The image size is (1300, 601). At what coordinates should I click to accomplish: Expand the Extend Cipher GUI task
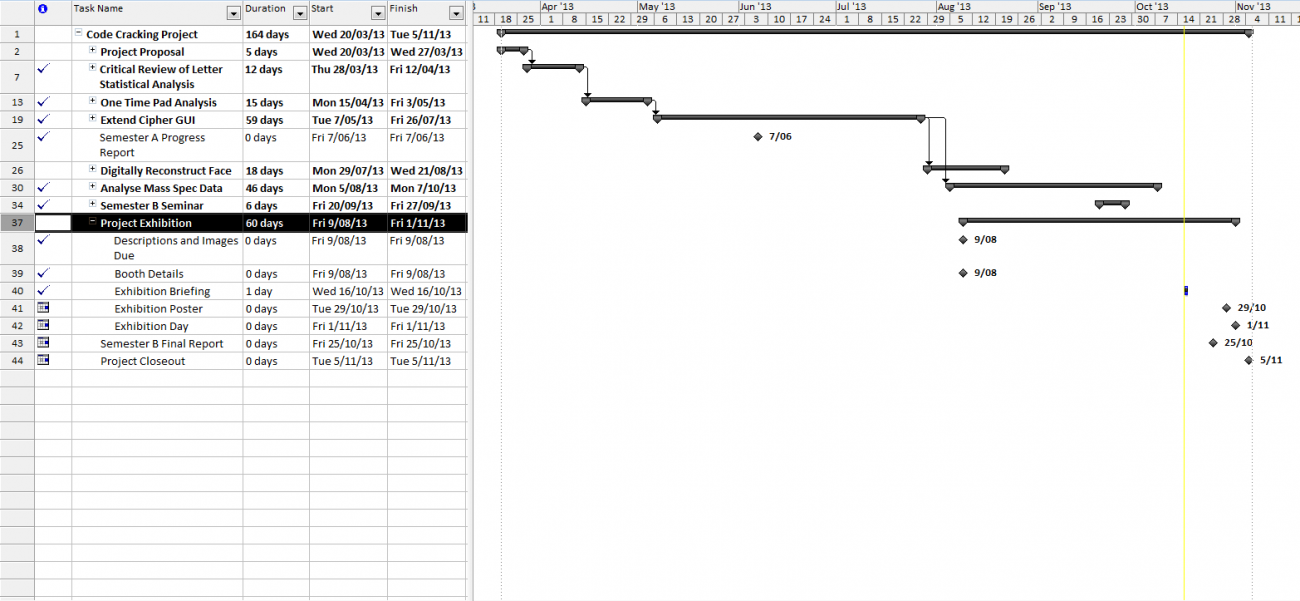(92, 119)
